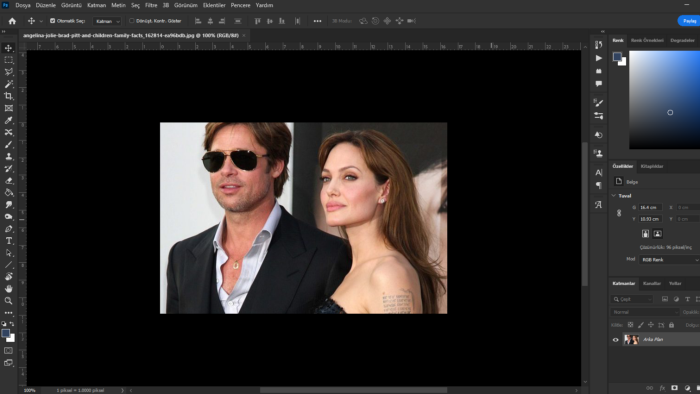700x394 pixels.
Task: Select the Spot Healing tool
Action: click(x=8, y=132)
